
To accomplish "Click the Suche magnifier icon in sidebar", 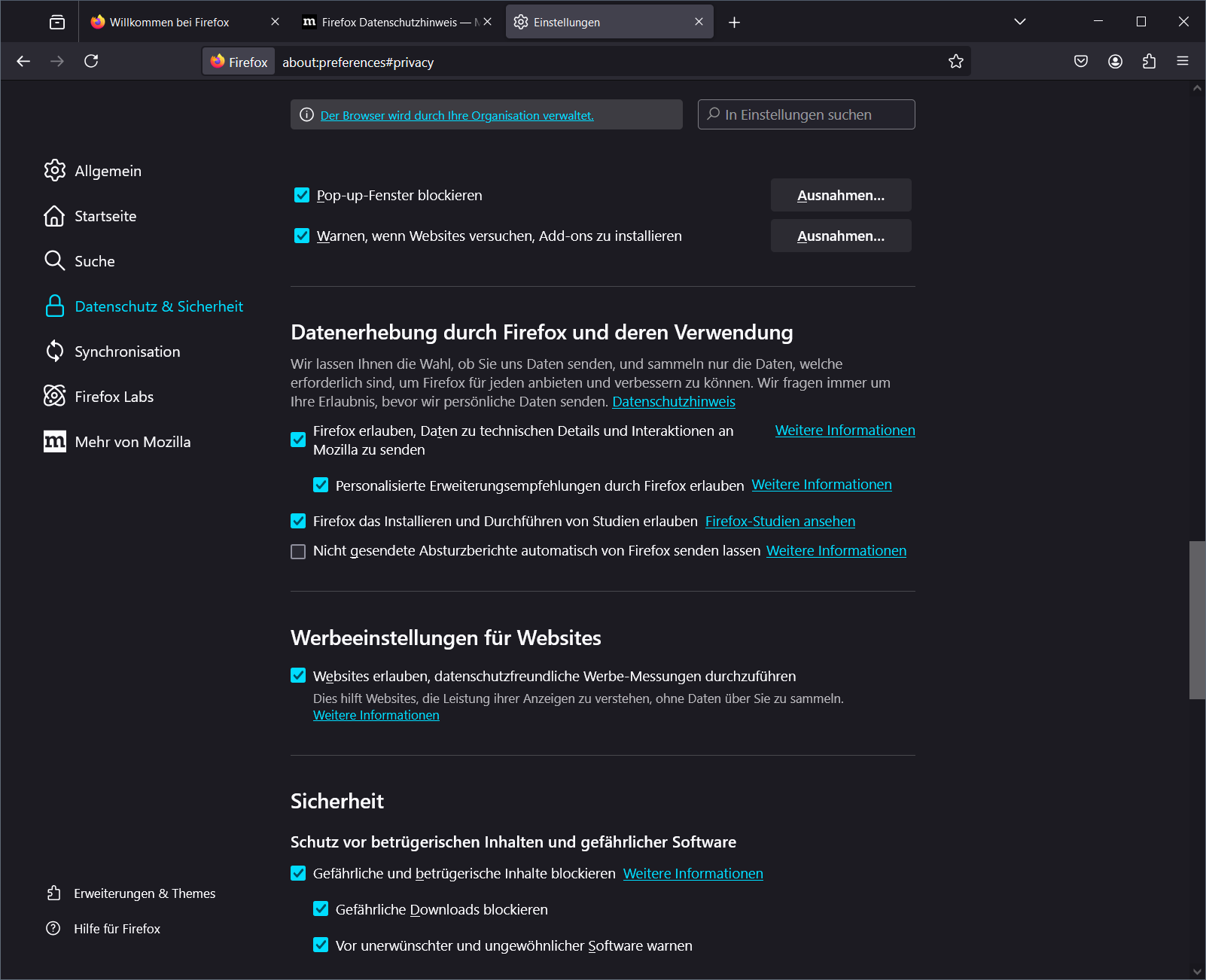I will pos(54,260).
